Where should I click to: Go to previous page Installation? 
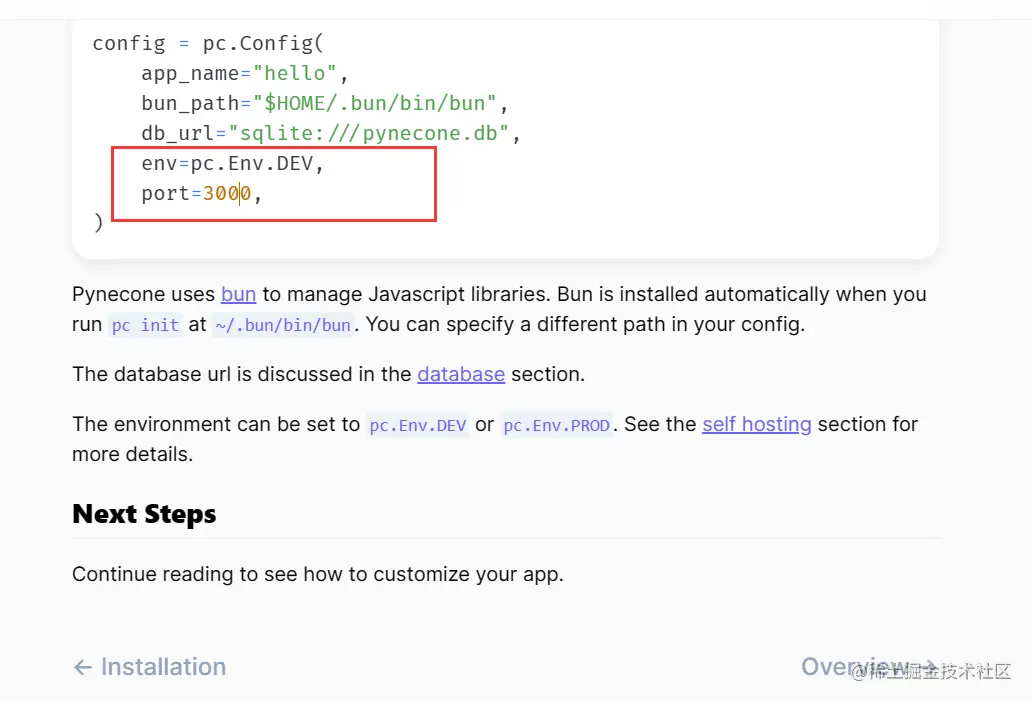pyautogui.click(x=163, y=667)
